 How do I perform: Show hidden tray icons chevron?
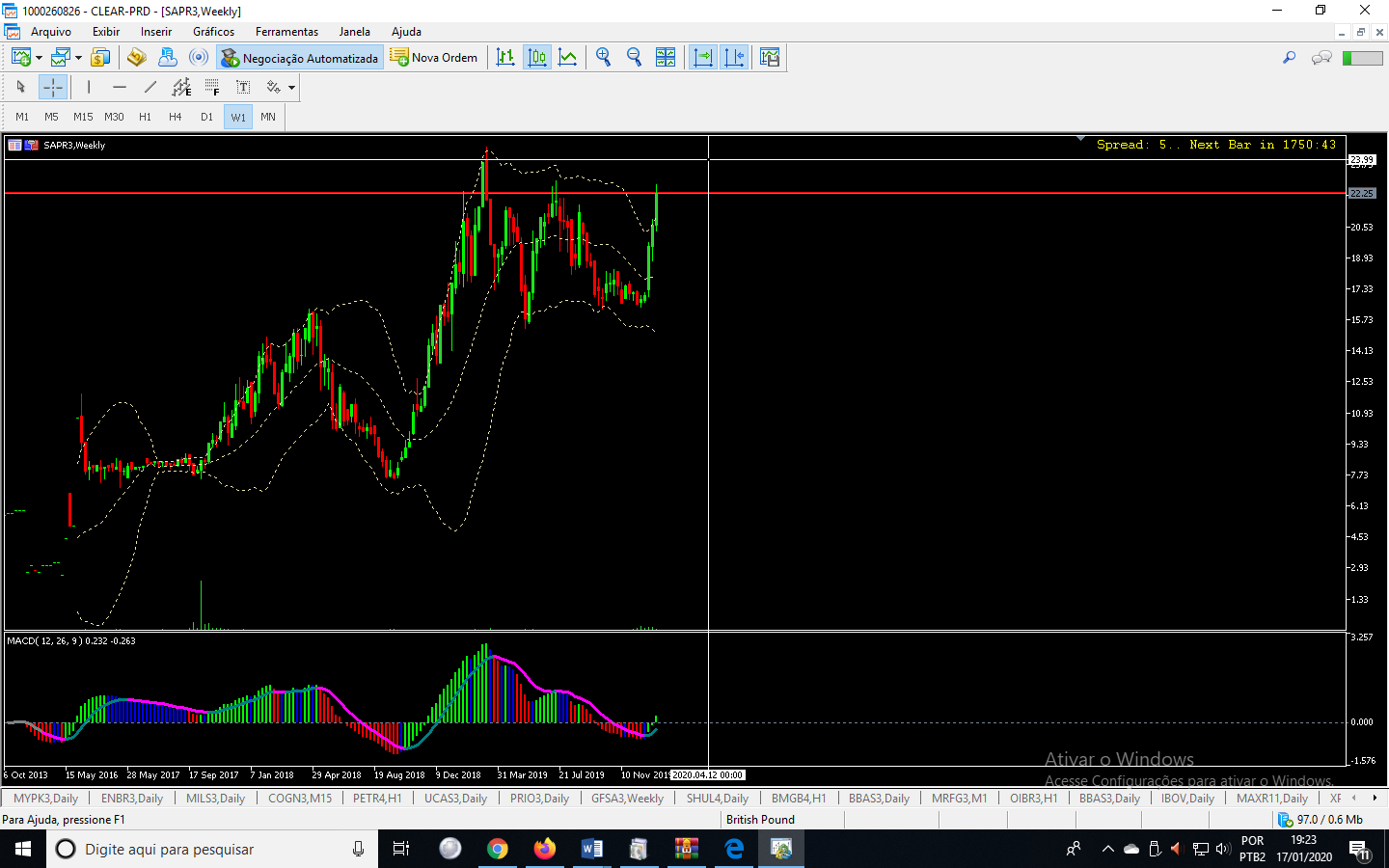(x=1107, y=849)
